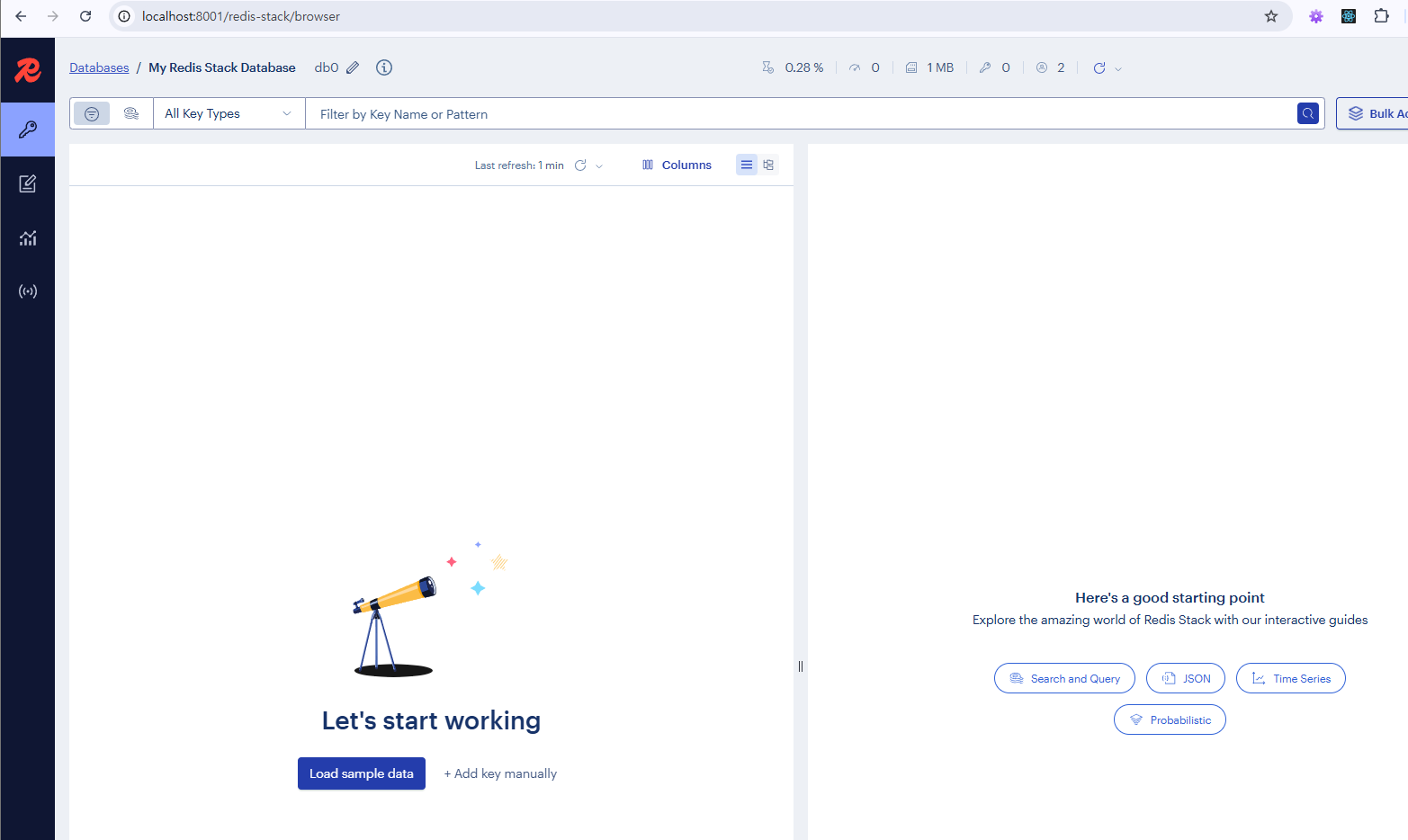Switch to search by values mode
Viewport: 1408px width, 840px height.
[131, 113]
